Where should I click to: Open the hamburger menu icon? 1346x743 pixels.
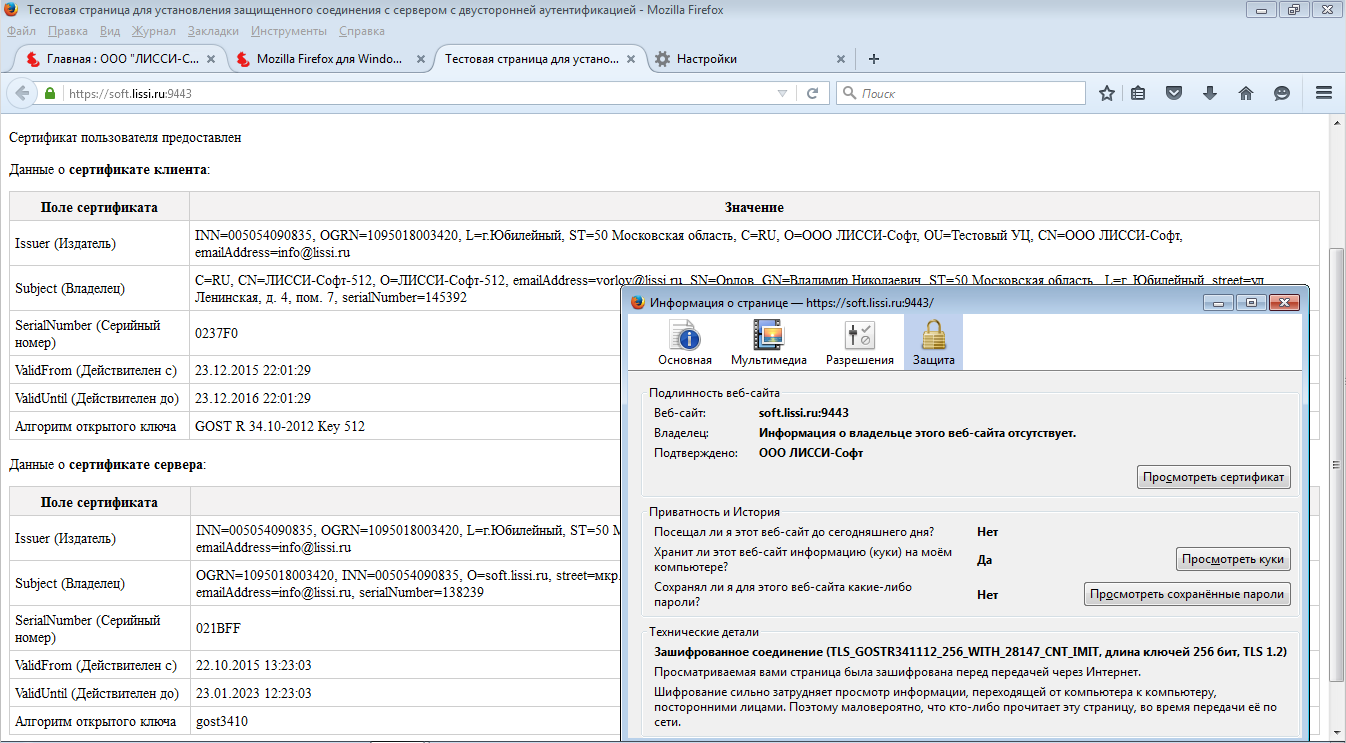coord(1324,93)
